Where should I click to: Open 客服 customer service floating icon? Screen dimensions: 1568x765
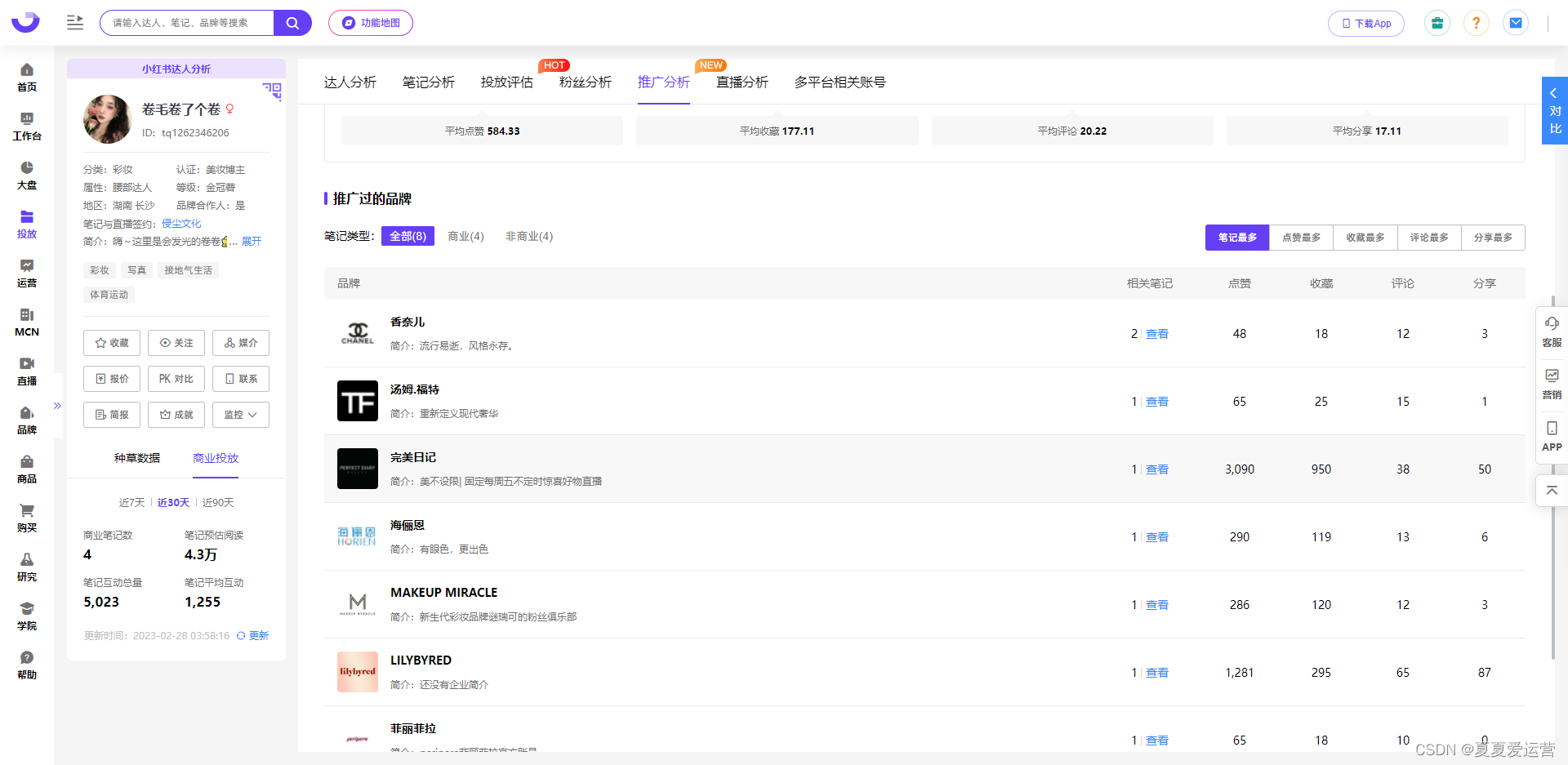tap(1552, 332)
